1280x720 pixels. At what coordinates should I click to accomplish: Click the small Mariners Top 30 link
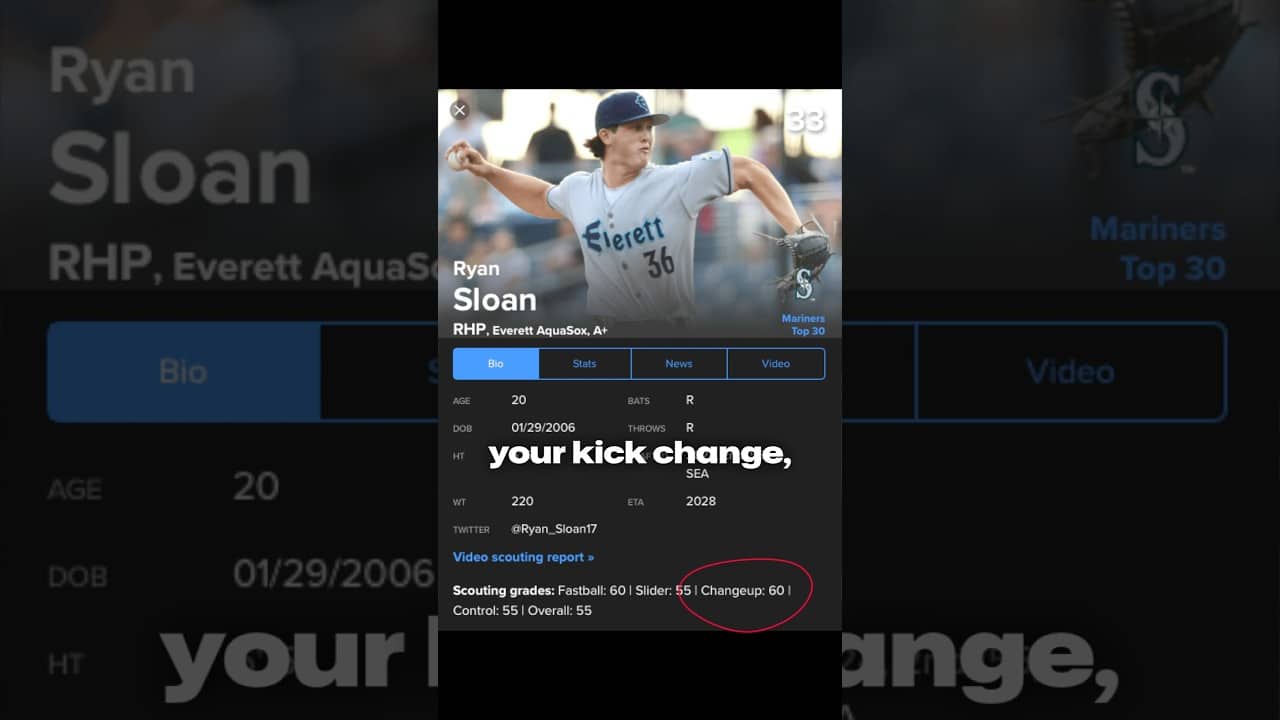[804, 325]
